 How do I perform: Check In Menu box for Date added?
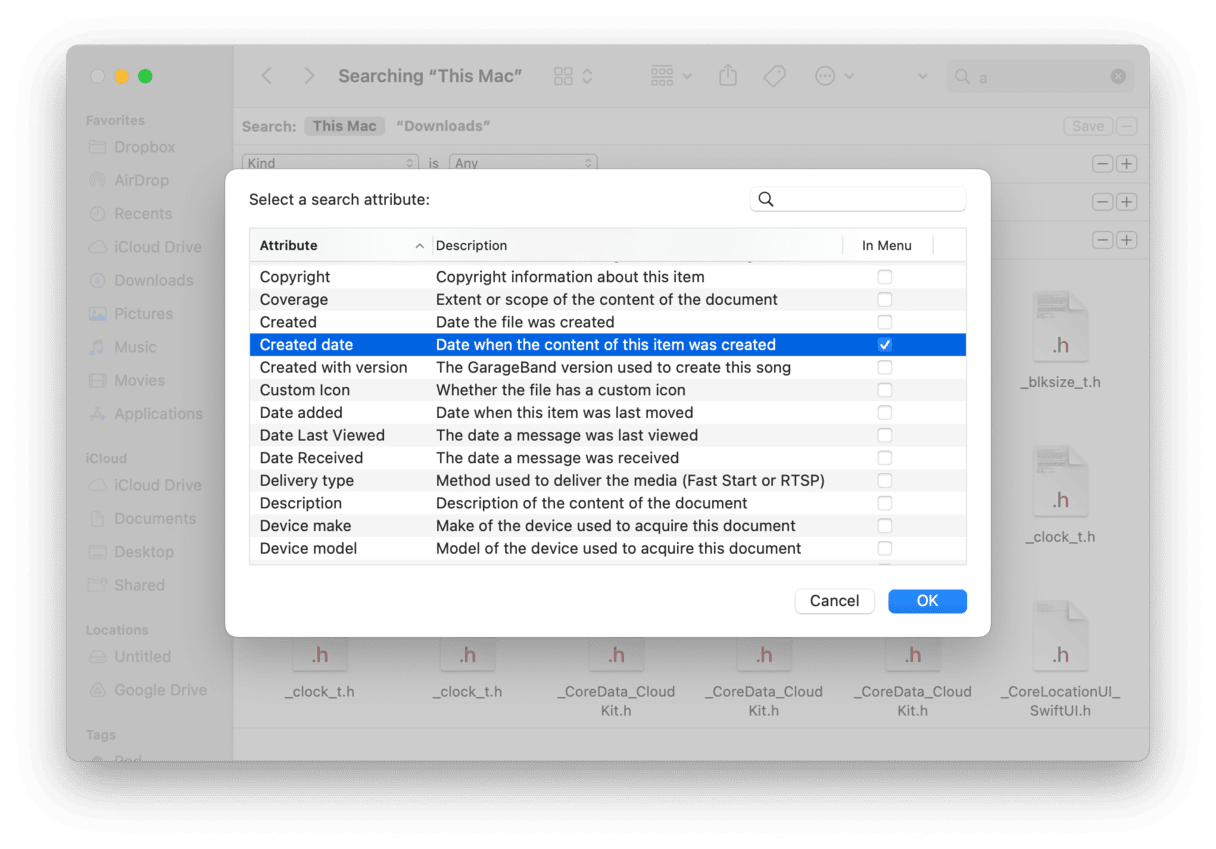pos(884,413)
